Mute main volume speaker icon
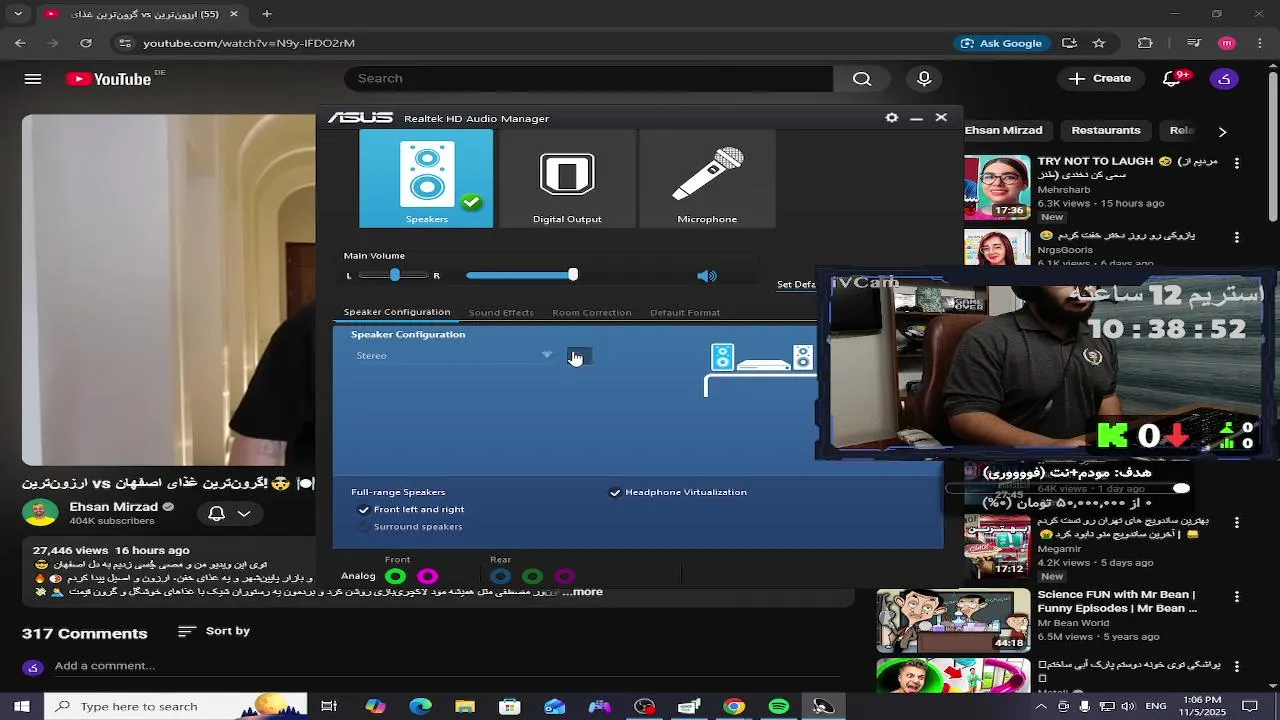This screenshot has height=720, width=1280. 707,276
